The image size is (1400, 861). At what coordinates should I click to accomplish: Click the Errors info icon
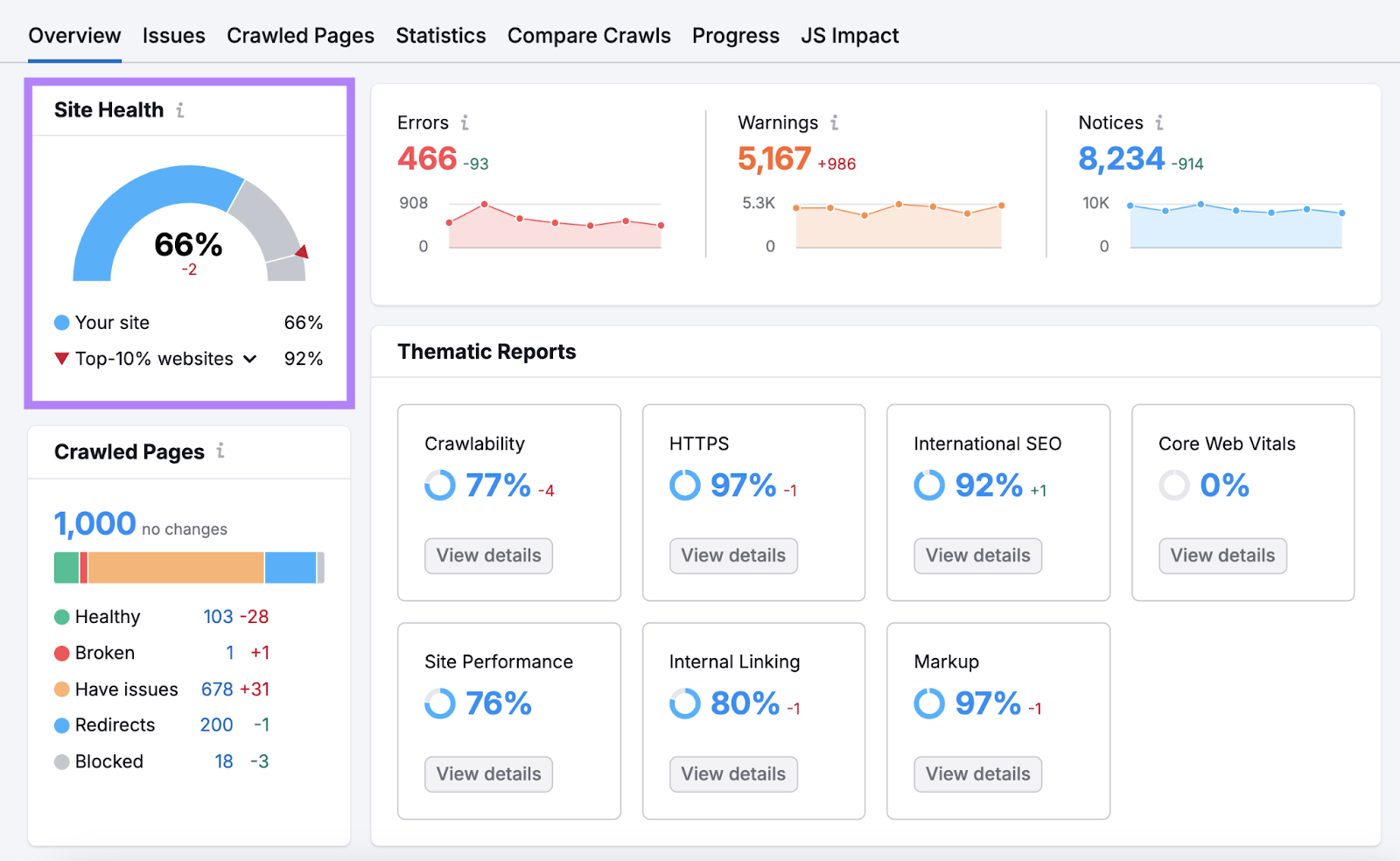pyautogui.click(x=466, y=122)
